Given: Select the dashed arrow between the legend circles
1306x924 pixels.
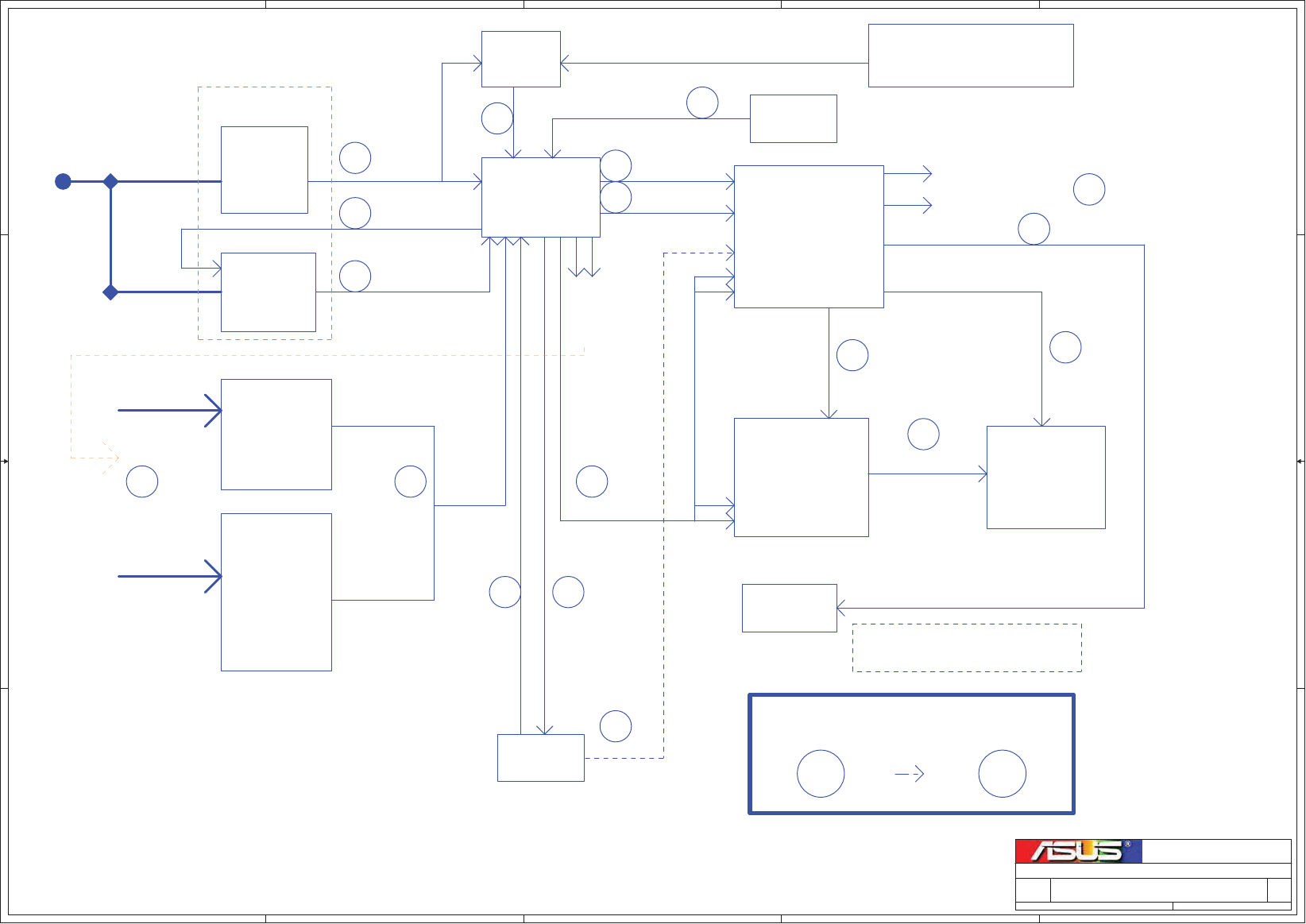Looking at the screenshot, I should [x=910, y=774].
